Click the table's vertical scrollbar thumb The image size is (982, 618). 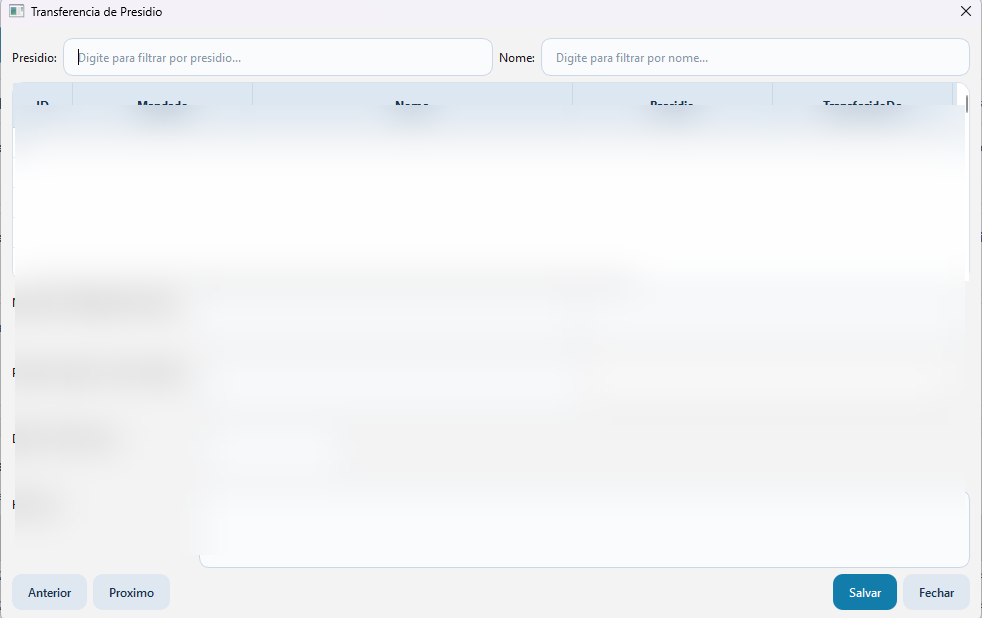(x=966, y=104)
